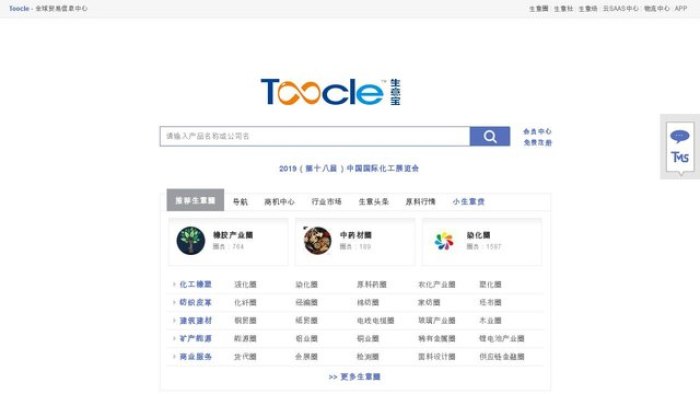Expand the arrow before 矿产能源

[174, 338]
